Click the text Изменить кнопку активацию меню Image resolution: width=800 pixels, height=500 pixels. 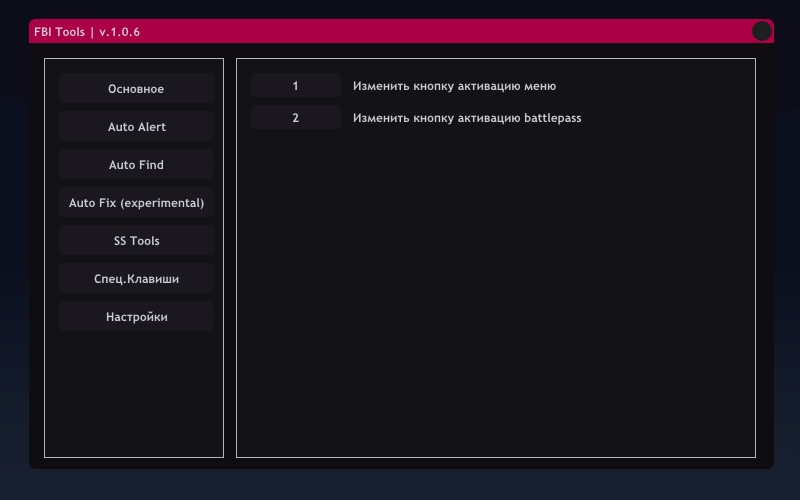point(454,86)
